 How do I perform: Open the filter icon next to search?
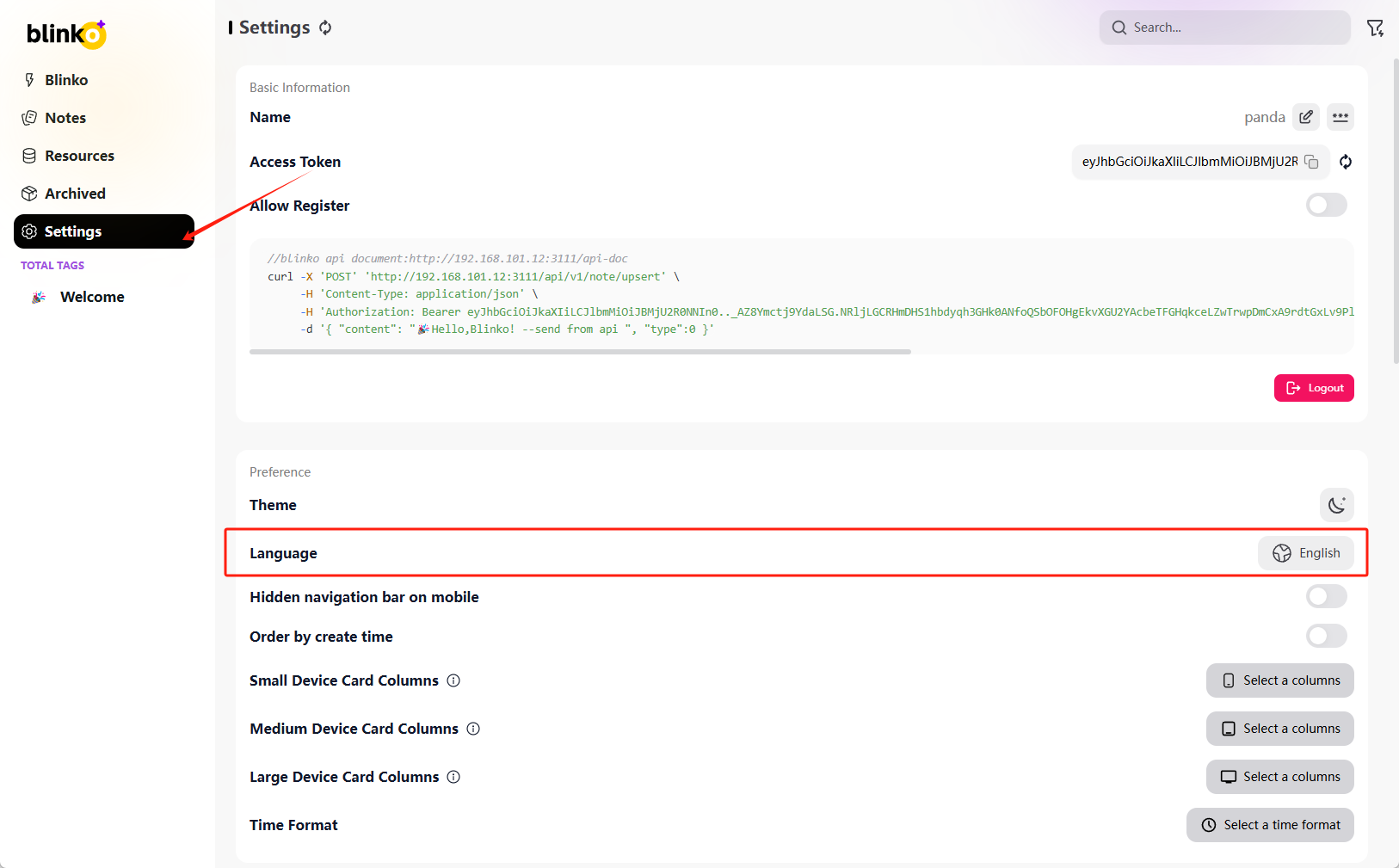click(x=1375, y=28)
